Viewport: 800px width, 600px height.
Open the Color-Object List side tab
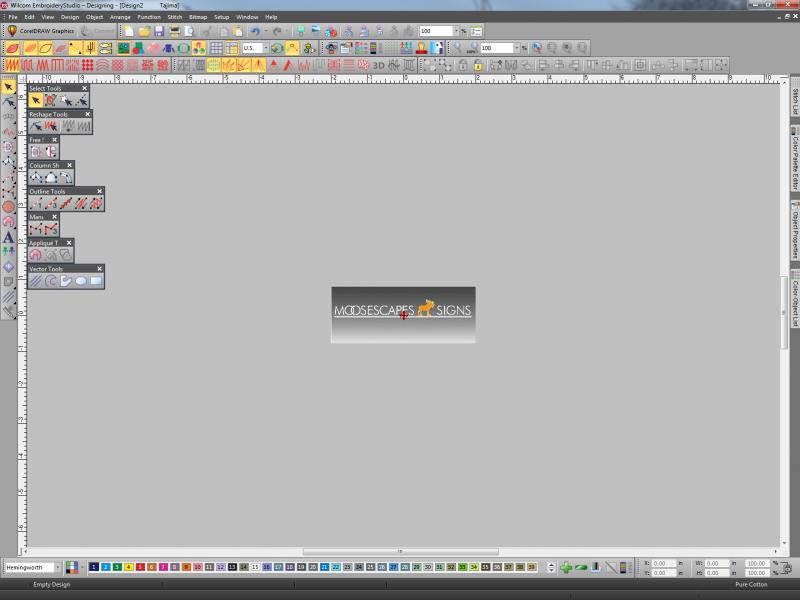(795, 298)
